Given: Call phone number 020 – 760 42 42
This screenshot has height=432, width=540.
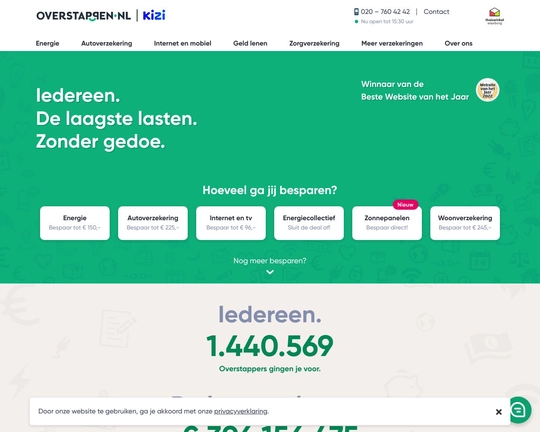Looking at the screenshot, I should click(385, 12).
